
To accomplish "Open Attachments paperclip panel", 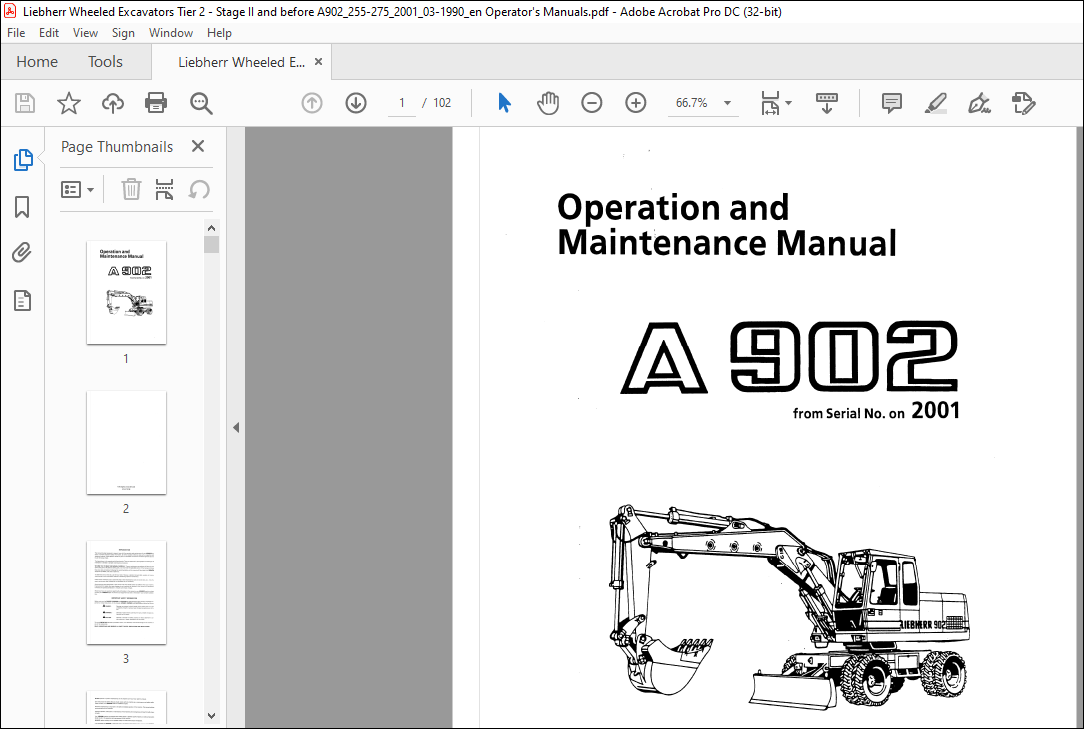I will pyautogui.click(x=22, y=253).
